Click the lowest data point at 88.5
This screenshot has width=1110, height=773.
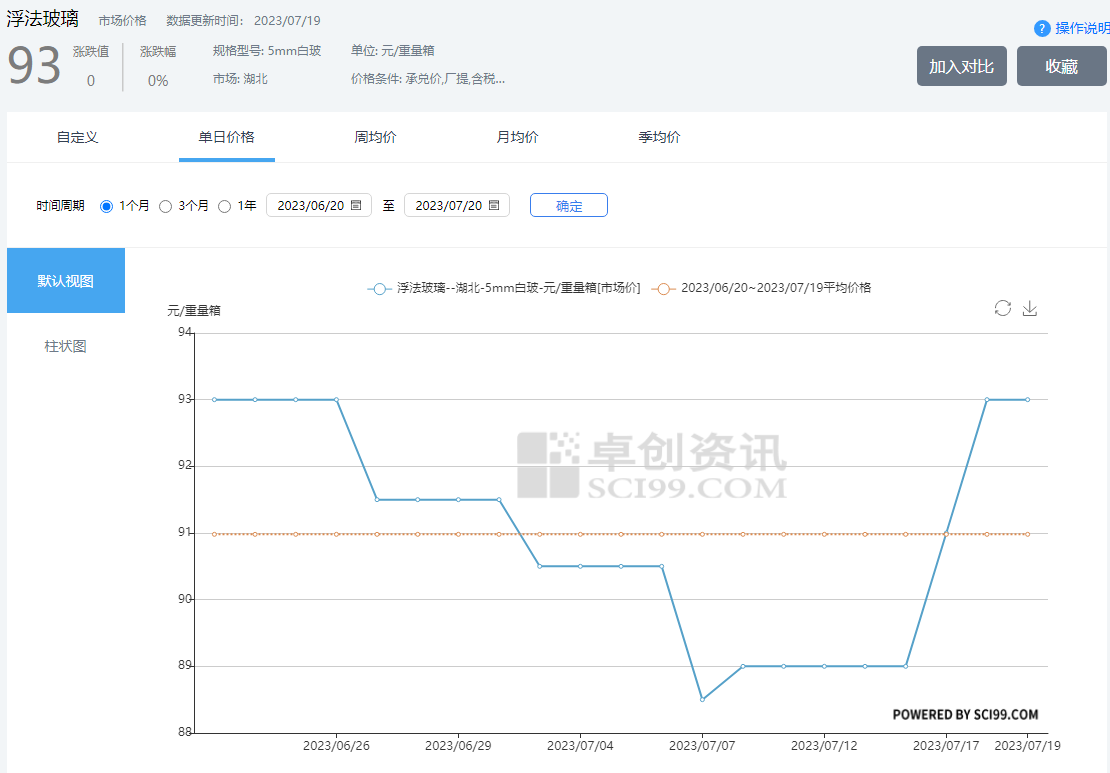pos(702,699)
